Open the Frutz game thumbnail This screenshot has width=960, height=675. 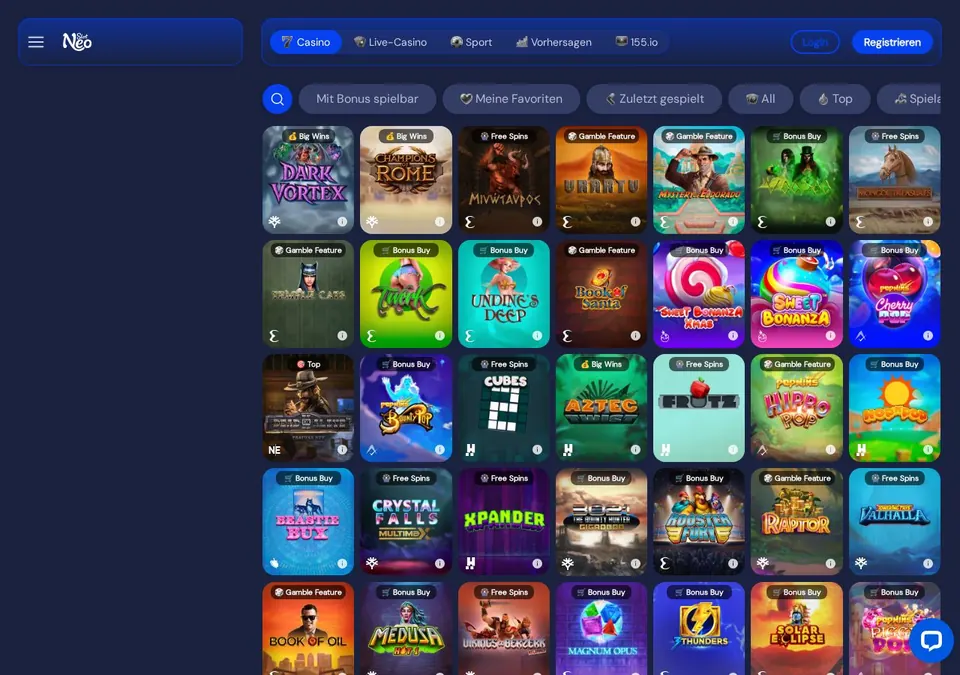click(x=699, y=408)
